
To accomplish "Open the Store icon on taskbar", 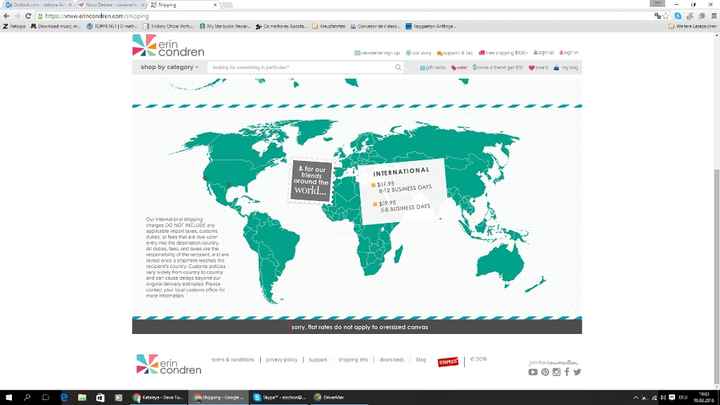I will (100, 398).
